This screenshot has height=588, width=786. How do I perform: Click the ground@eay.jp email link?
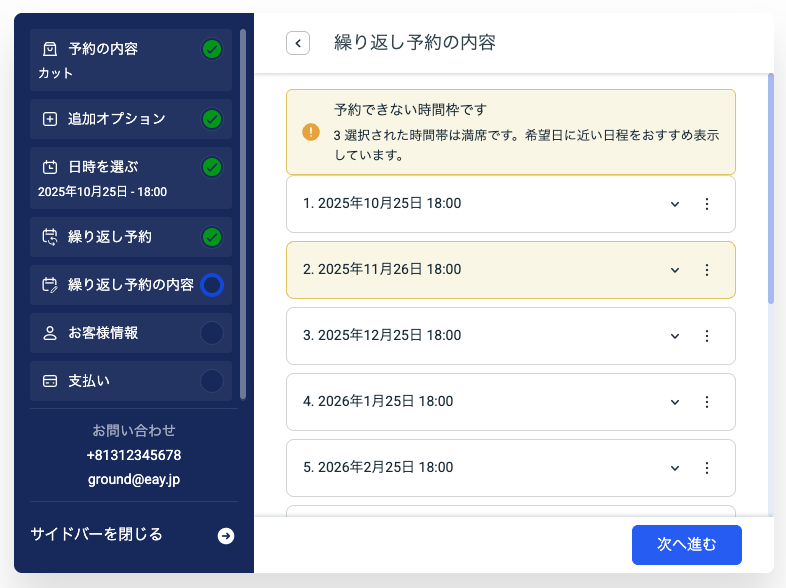click(134, 479)
